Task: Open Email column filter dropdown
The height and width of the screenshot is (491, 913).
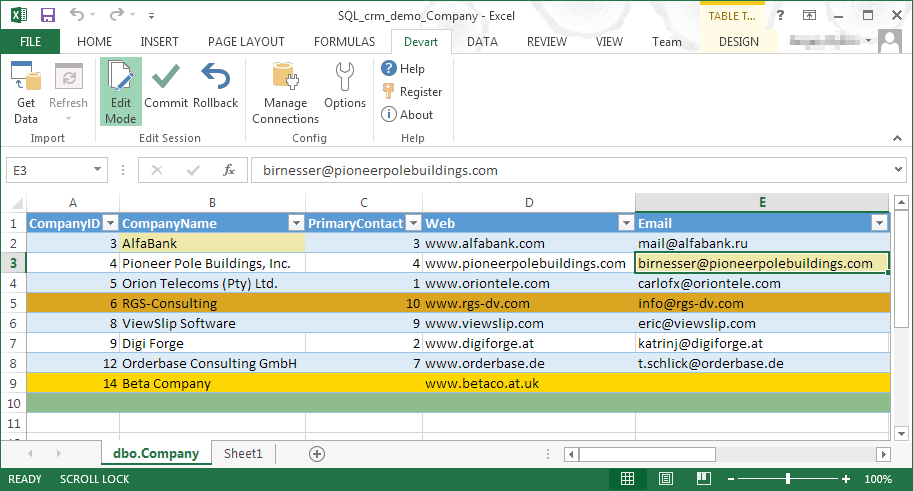Action: [879, 223]
